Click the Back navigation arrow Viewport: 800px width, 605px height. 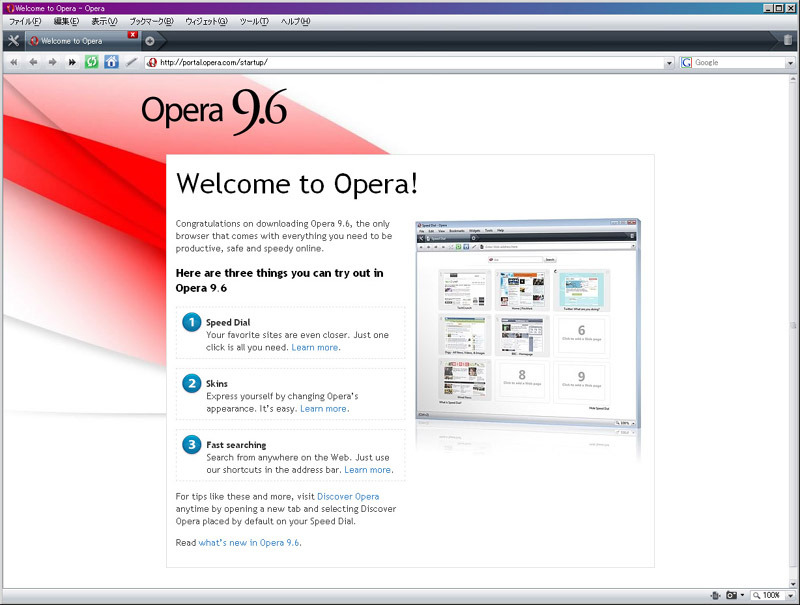pos(33,62)
